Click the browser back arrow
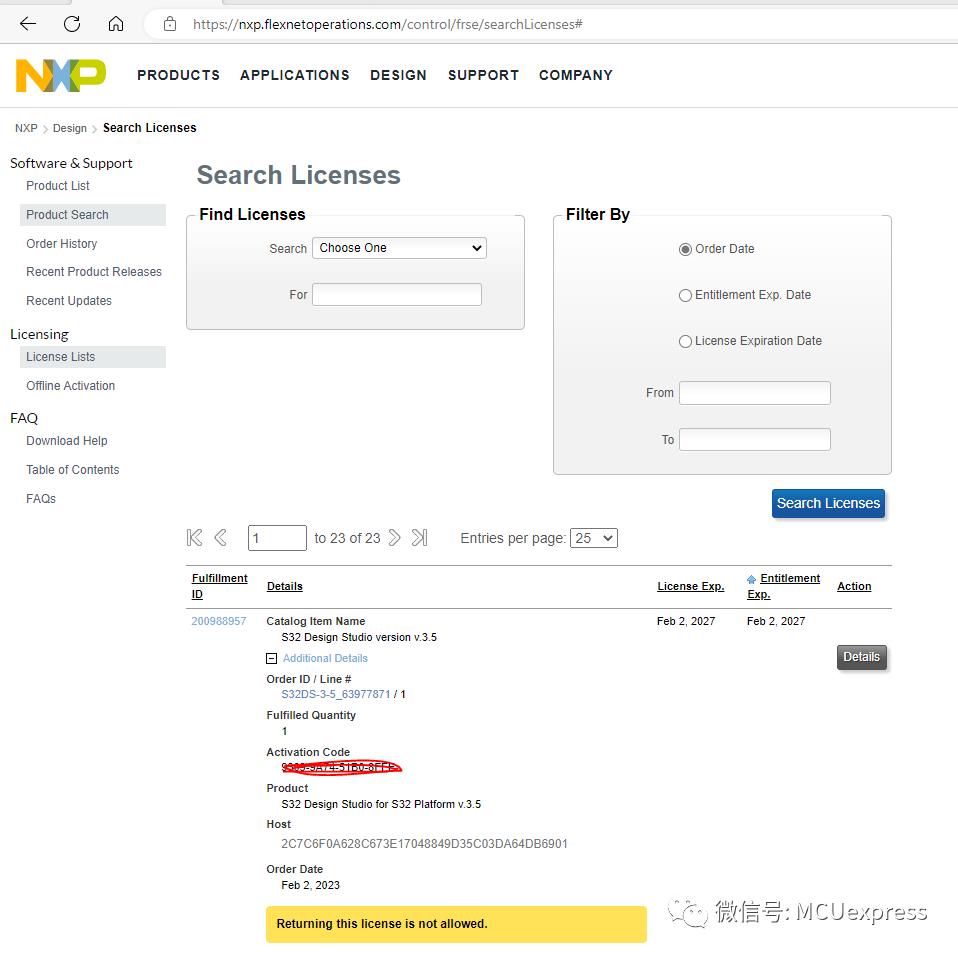Image resolution: width=958 pixels, height=955 pixels. coord(28,24)
